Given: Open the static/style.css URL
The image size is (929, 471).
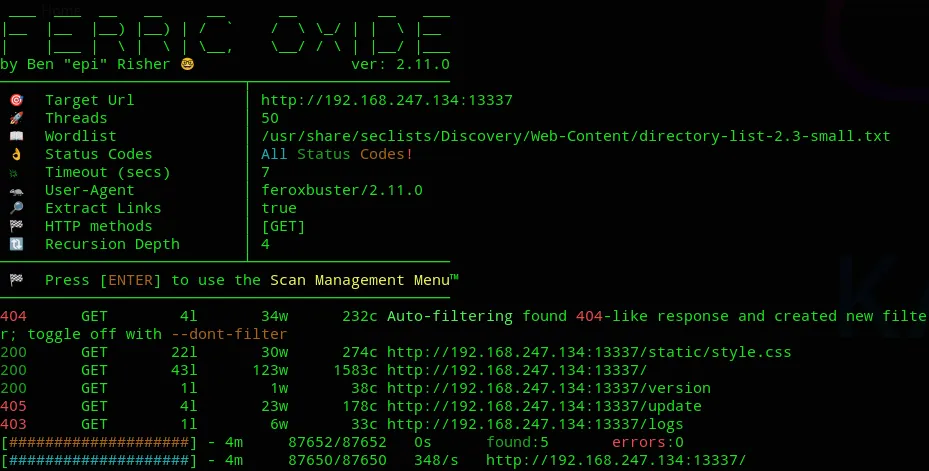Looking at the screenshot, I should (x=589, y=352).
